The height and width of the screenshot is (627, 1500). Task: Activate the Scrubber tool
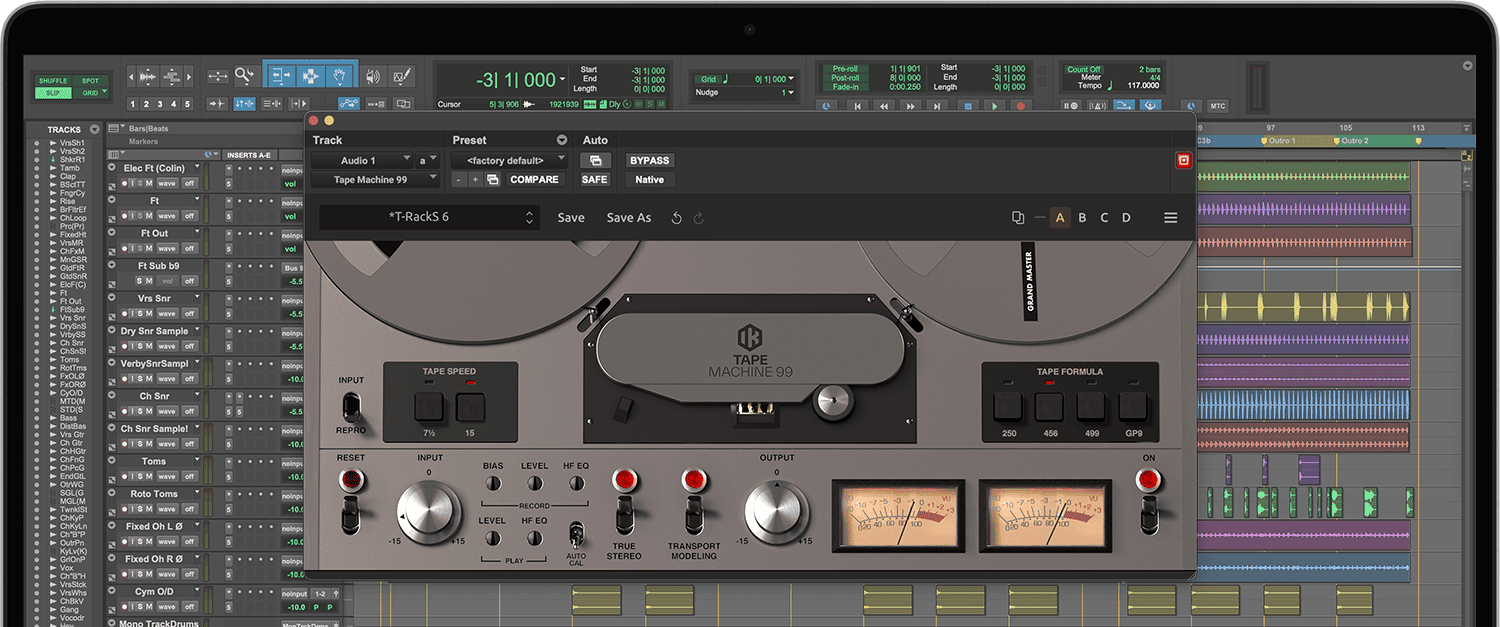click(x=374, y=76)
